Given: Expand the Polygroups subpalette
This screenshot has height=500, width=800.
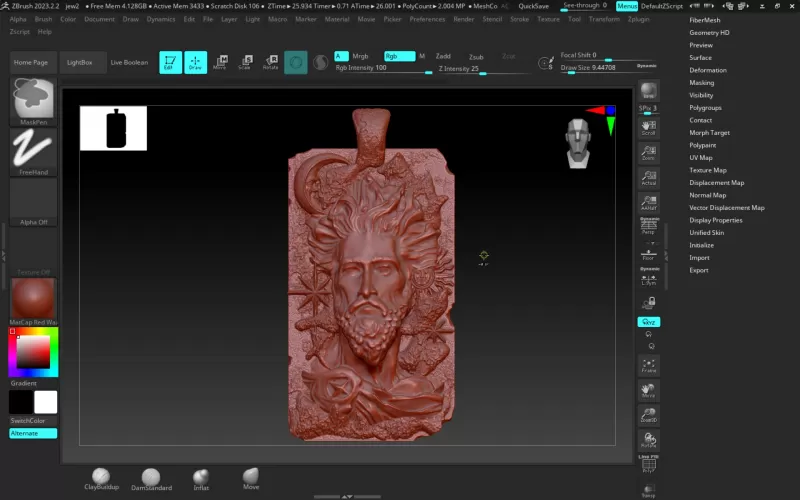Looking at the screenshot, I should click(705, 108).
